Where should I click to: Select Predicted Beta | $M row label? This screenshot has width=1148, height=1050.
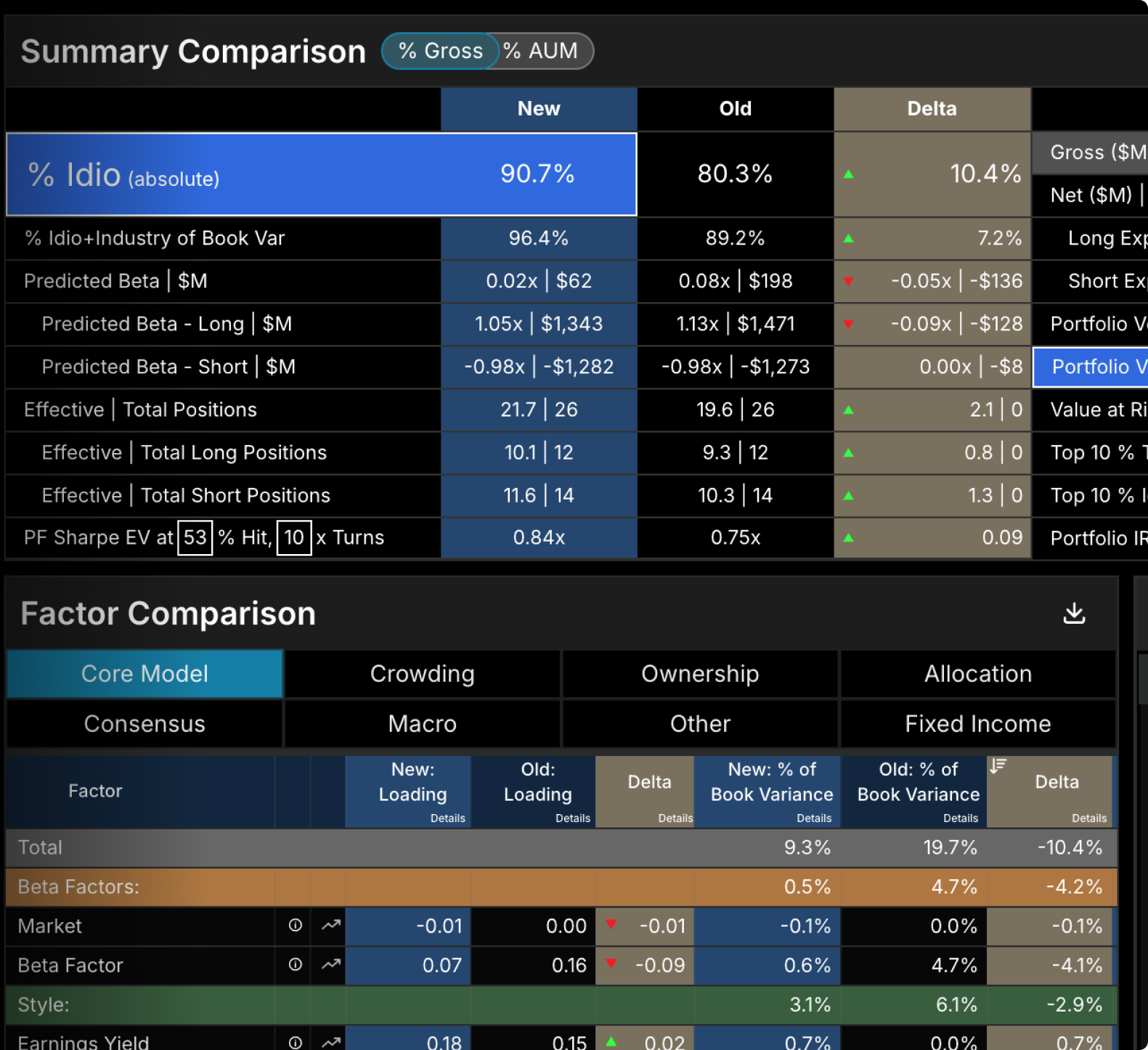tap(115, 281)
